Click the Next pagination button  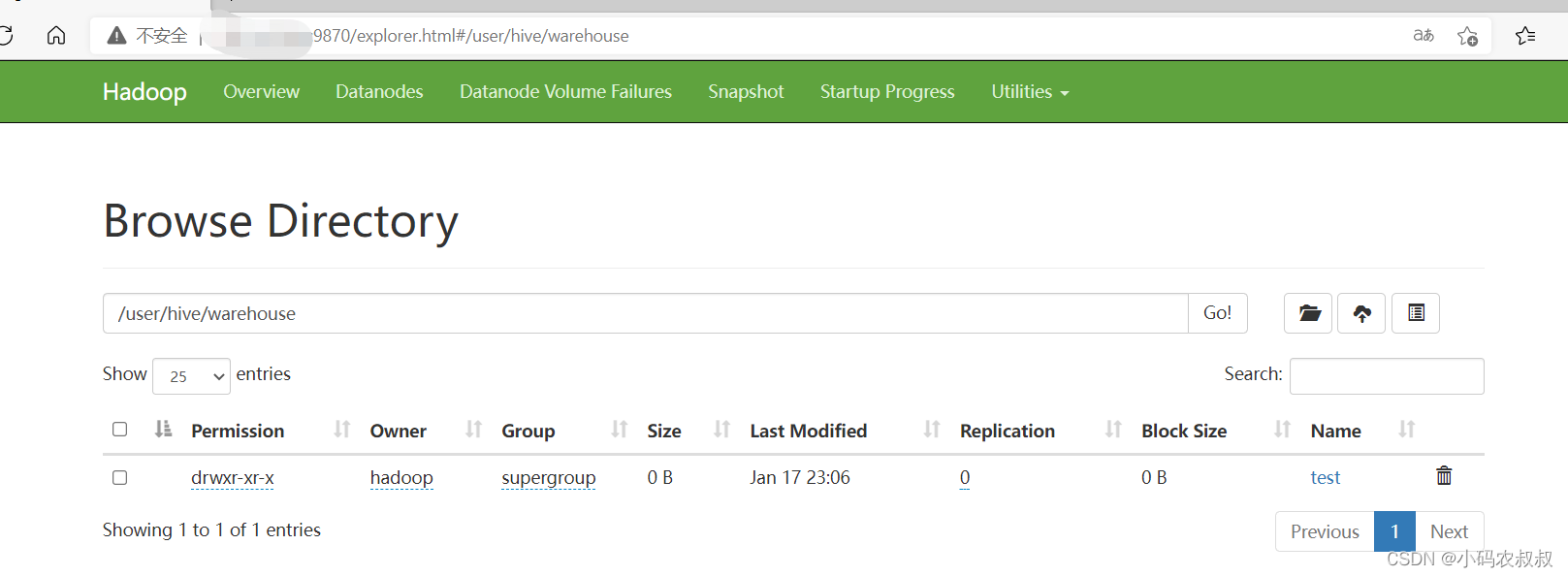(x=1449, y=531)
